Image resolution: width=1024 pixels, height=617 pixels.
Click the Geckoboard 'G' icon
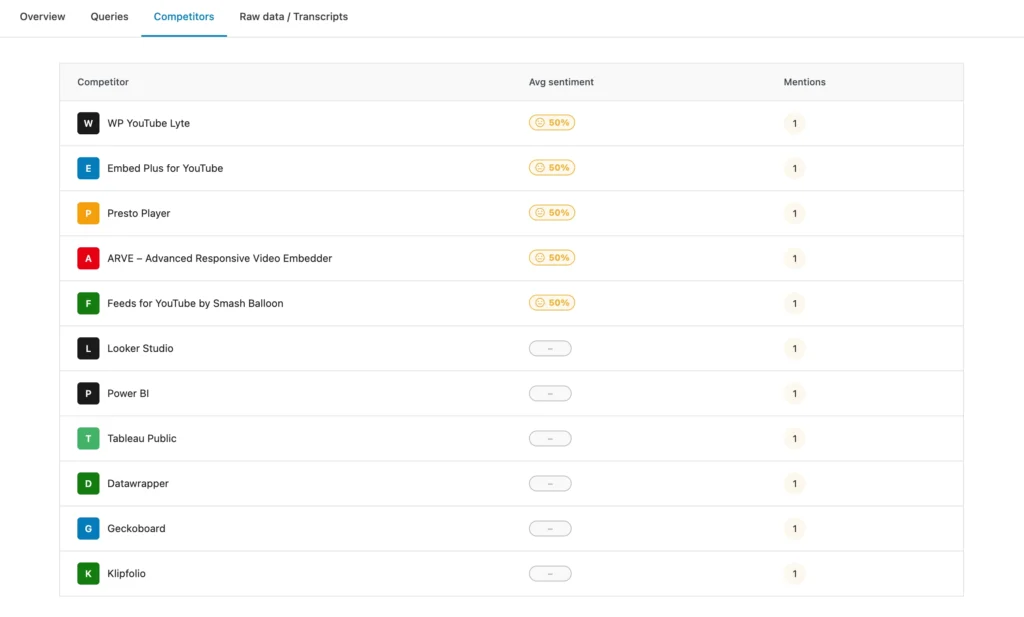tap(88, 529)
